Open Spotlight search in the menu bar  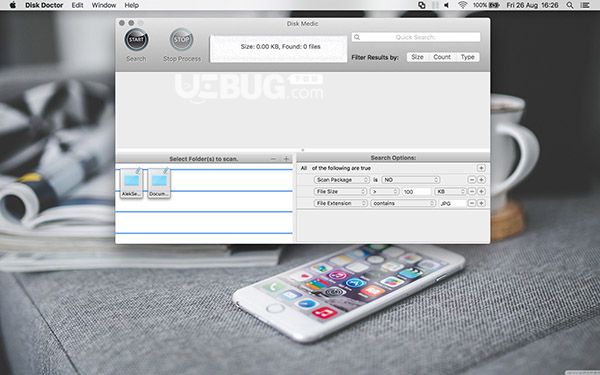tap(570, 5)
